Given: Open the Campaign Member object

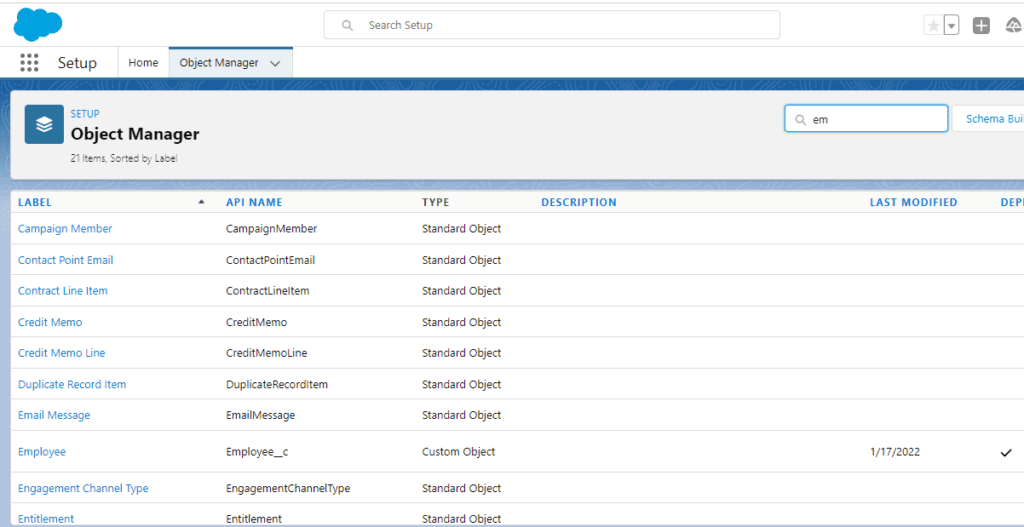Looking at the screenshot, I should point(65,229).
